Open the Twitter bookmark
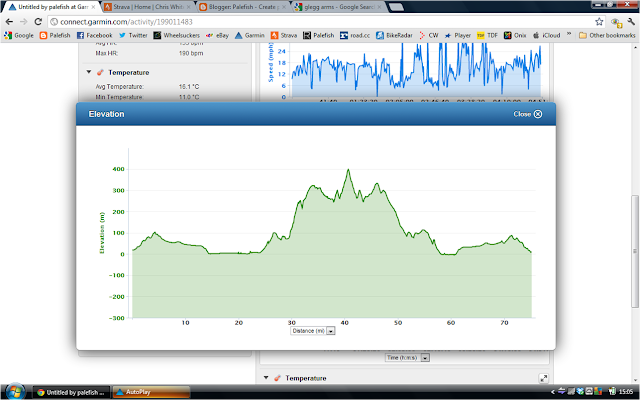This screenshot has width=640, height=400. [x=133, y=36]
